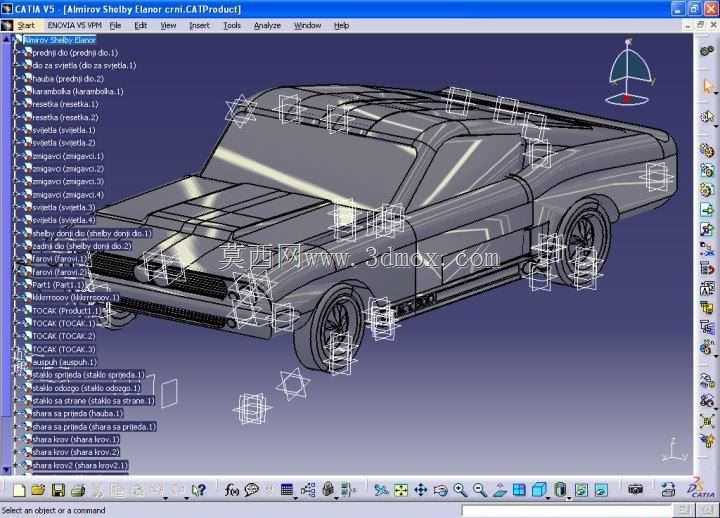This screenshot has height=518, width=720.
Task: Open the ENOVIA V5 VPM menu
Action: click(74, 26)
